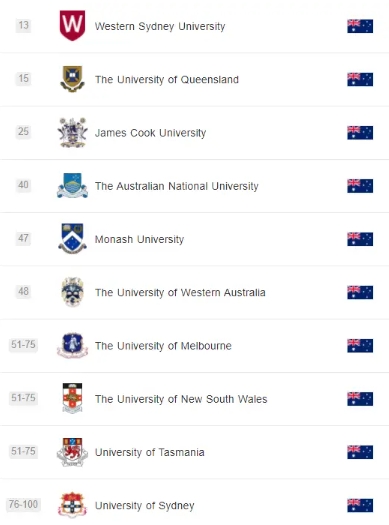Click the University of Sydney crest logo

click(x=72, y=505)
